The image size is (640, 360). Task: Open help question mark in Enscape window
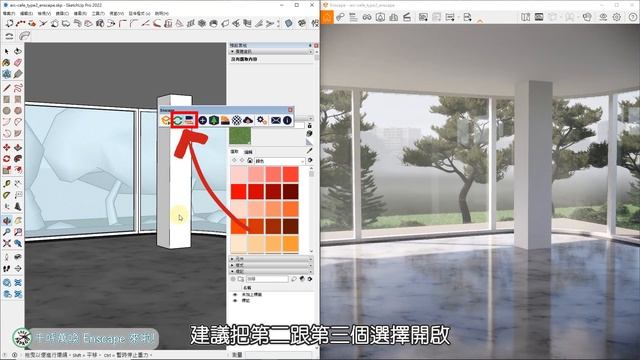(x=633, y=17)
